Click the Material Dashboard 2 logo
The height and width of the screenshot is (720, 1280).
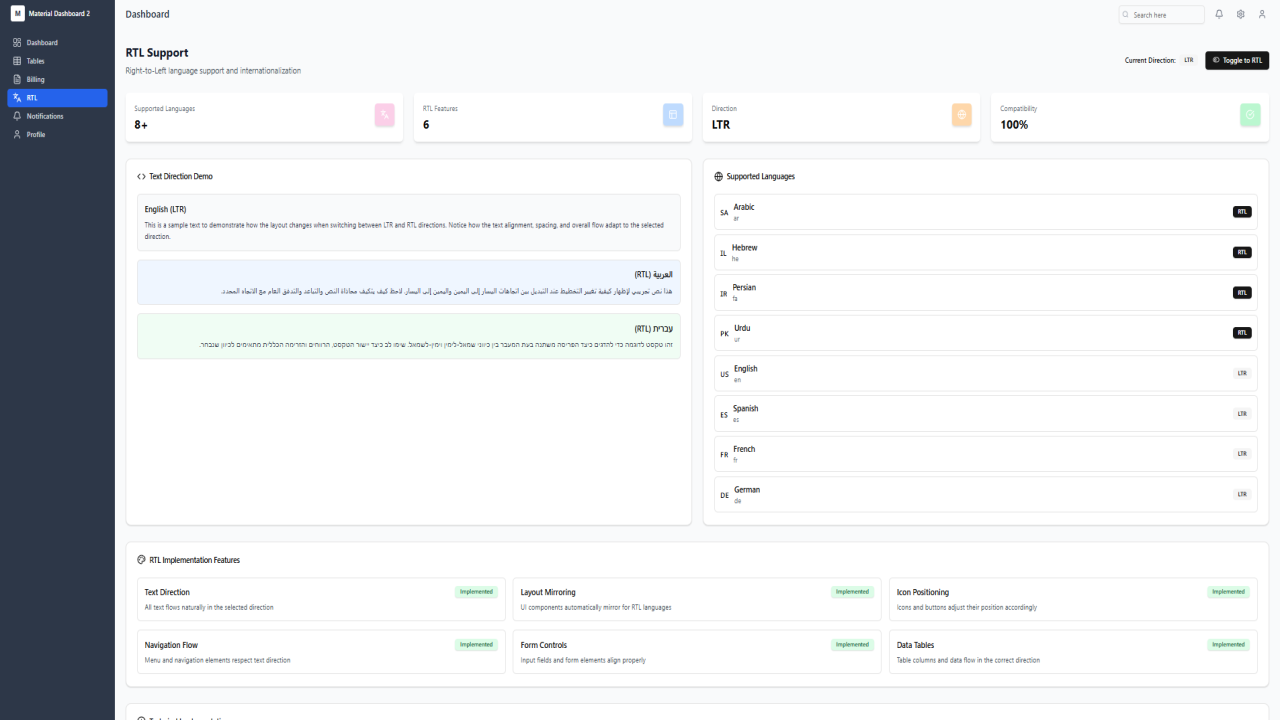(17, 13)
